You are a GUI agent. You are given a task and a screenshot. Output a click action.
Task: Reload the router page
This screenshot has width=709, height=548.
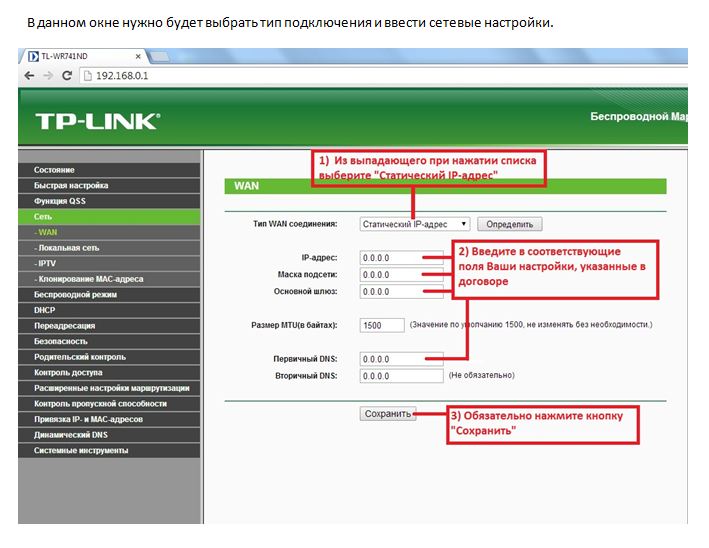point(68,75)
